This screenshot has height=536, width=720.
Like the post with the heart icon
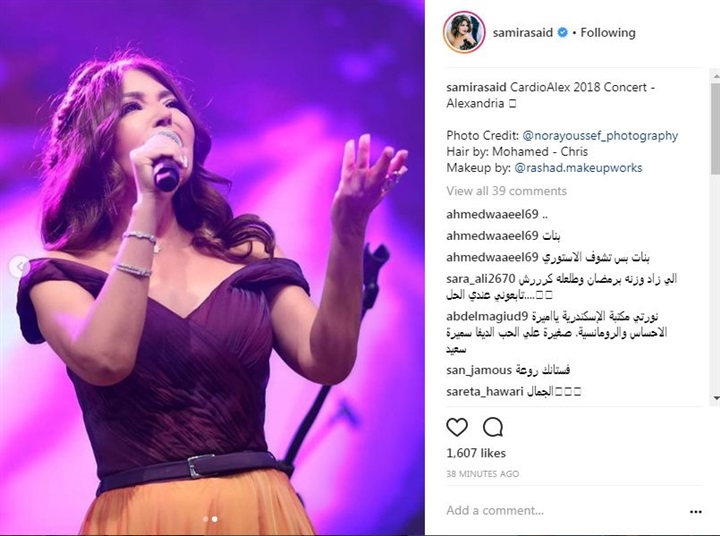457,427
